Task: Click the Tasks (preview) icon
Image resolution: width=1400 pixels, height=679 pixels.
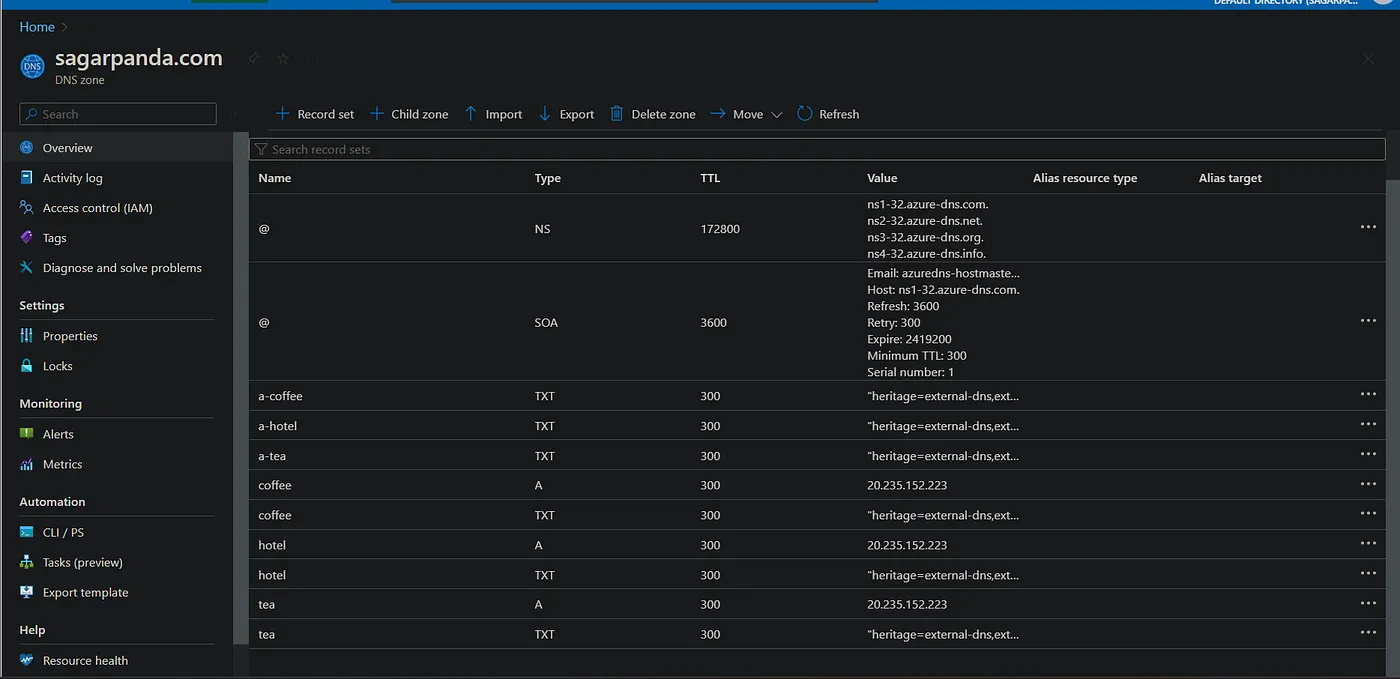Action: click(x=27, y=562)
